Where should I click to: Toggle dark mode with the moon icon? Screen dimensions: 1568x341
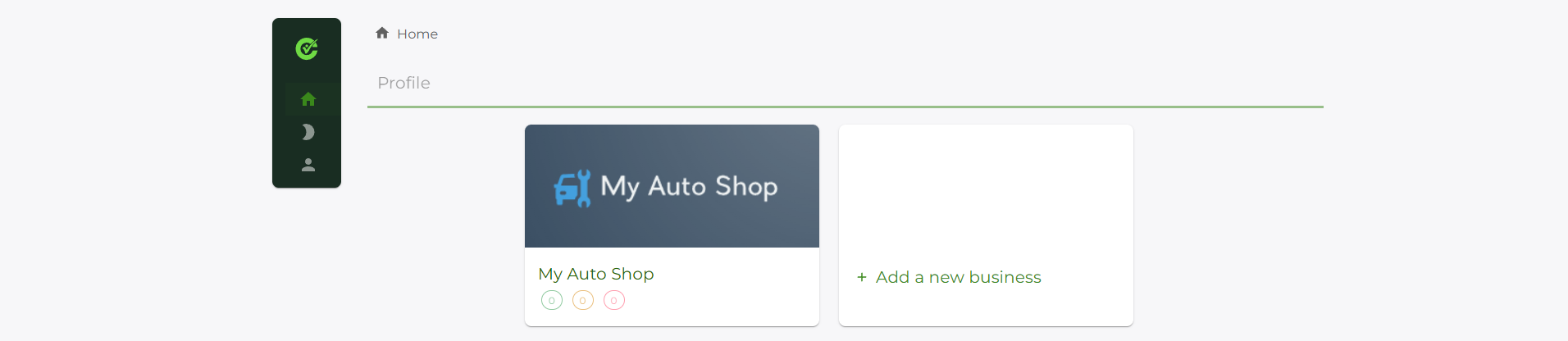point(308,132)
